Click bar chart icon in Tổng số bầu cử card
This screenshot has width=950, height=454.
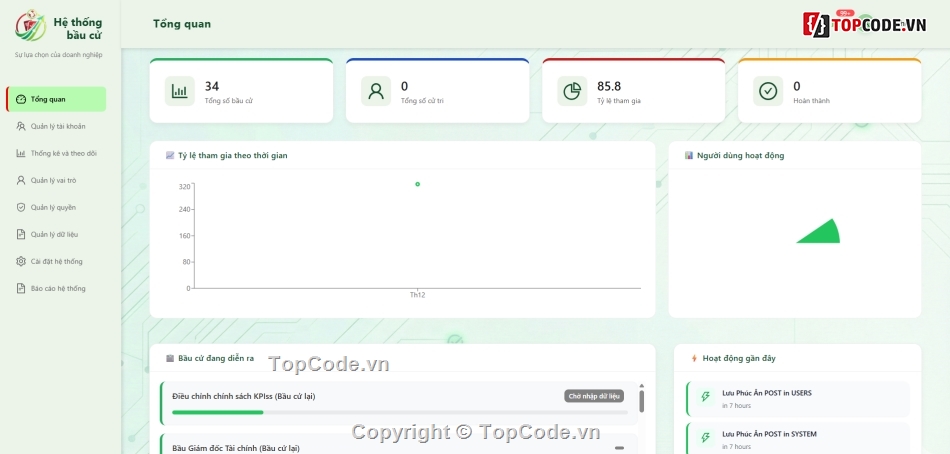pos(179,91)
